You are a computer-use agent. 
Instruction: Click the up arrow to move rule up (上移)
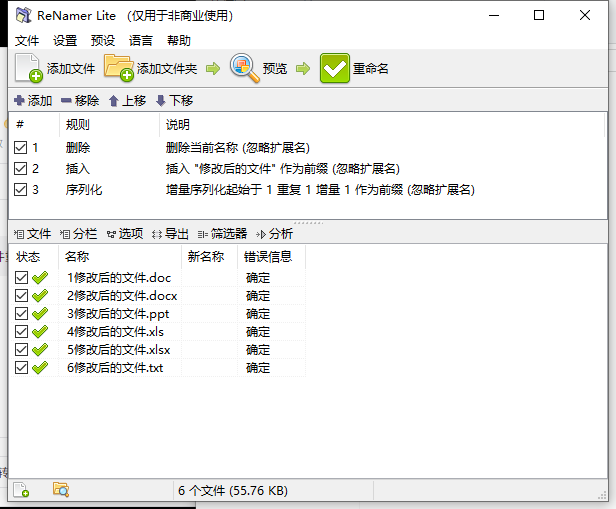(114, 101)
